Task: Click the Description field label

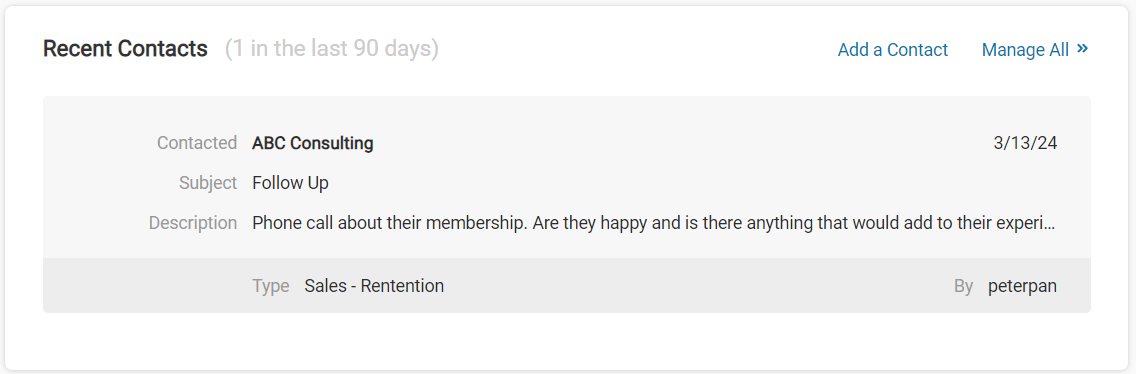Action: pos(193,223)
